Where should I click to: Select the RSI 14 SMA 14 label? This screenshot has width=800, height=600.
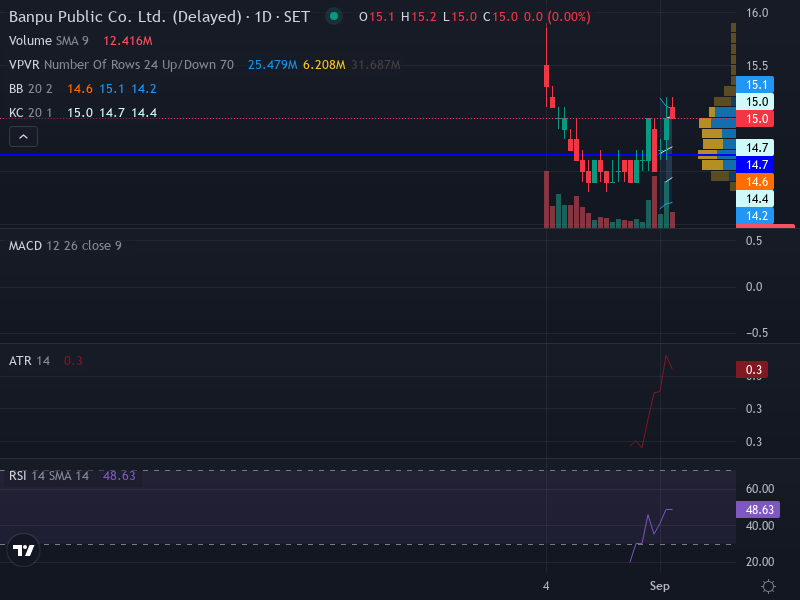coord(49,476)
